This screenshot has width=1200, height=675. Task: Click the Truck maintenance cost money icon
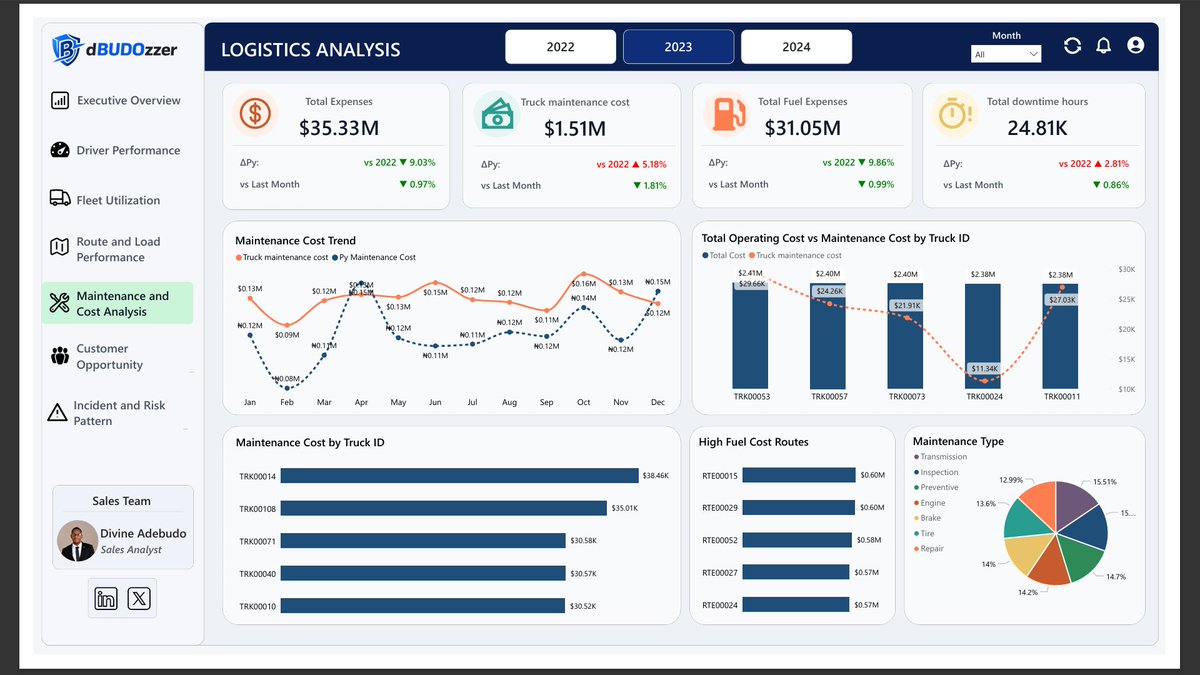point(496,113)
